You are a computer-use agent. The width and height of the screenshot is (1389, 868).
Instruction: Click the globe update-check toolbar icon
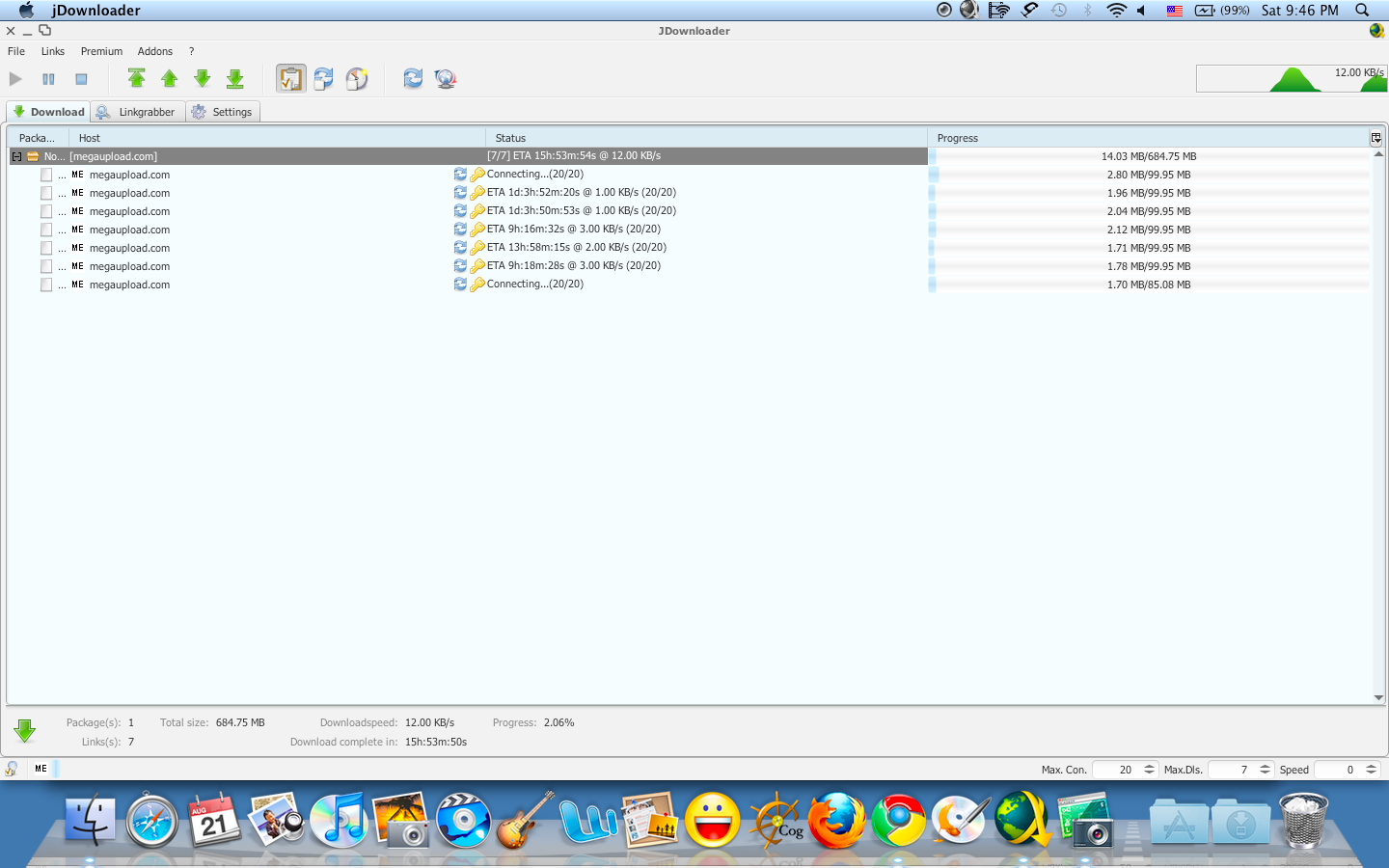pos(446,78)
